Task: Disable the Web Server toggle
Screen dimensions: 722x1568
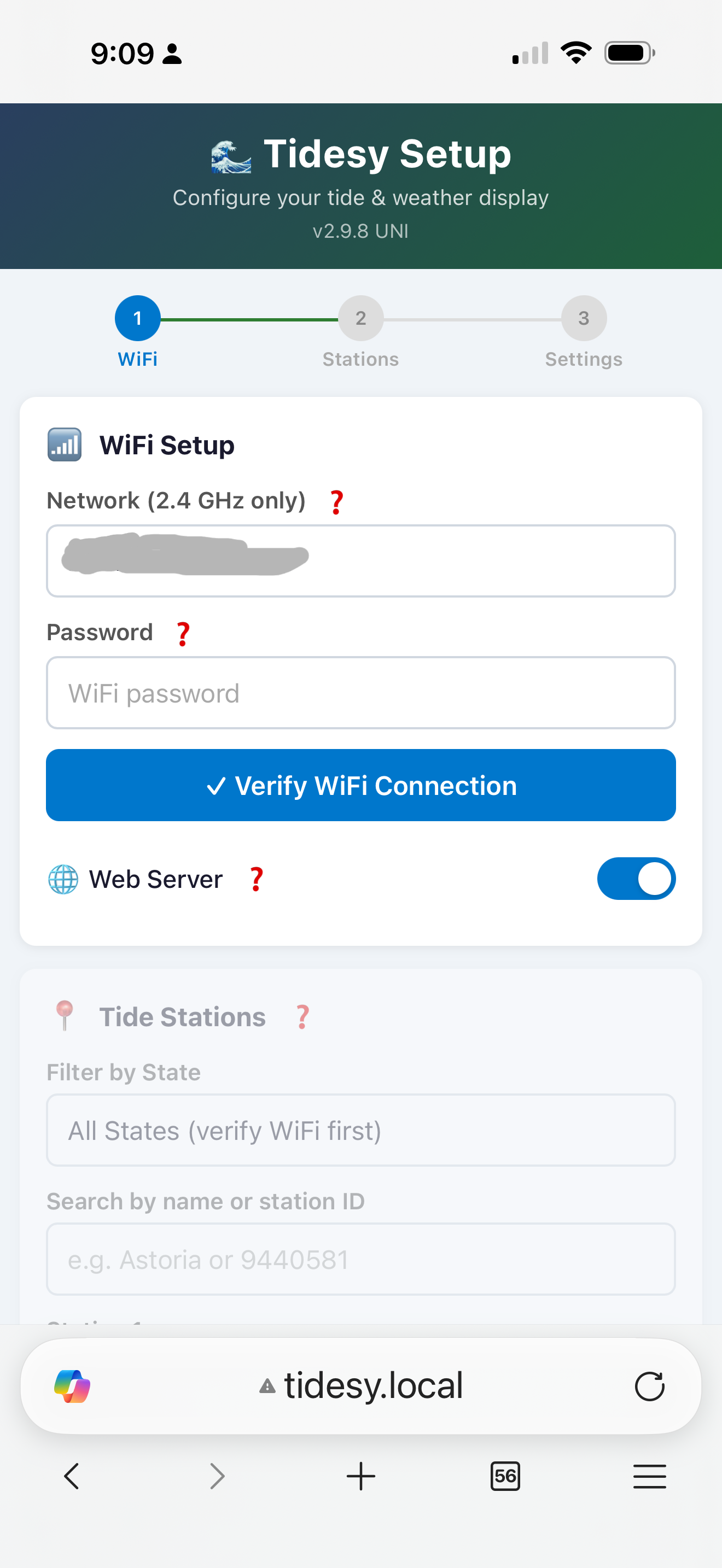Action: (636, 879)
